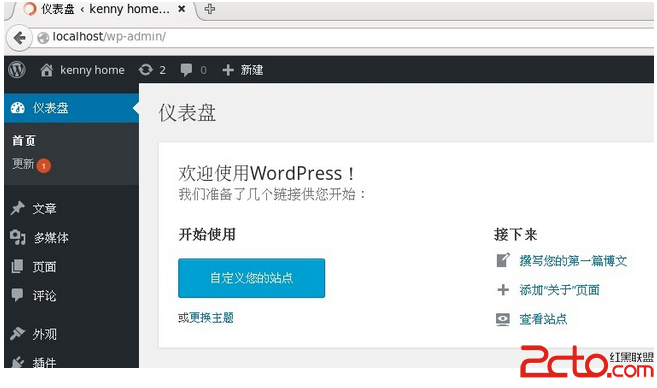Close the kenny home browser tab

[181, 9]
